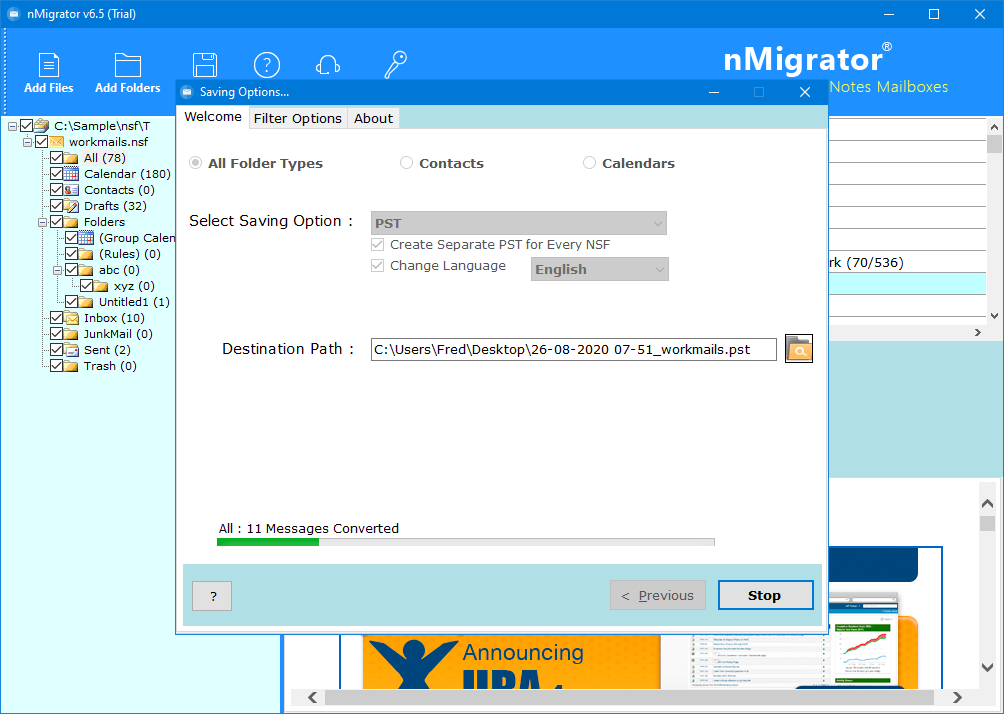Screen dimensions: 1004x714
Task: Click the 'All : 11 Messages Converted' status
Action: tap(309, 528)
